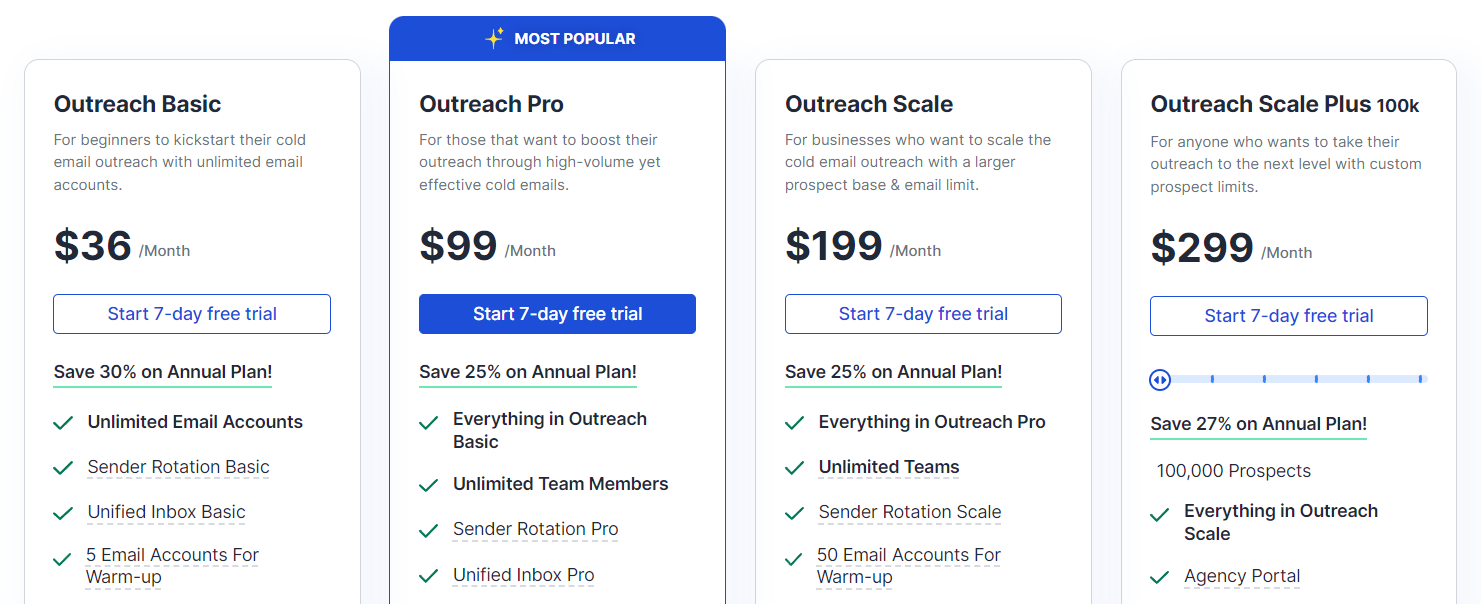1481x604 pixels.
Task: Click the sparkle icon in the MOST POPULAR banner
Action: pyautogui.click(x=492, y=38)
